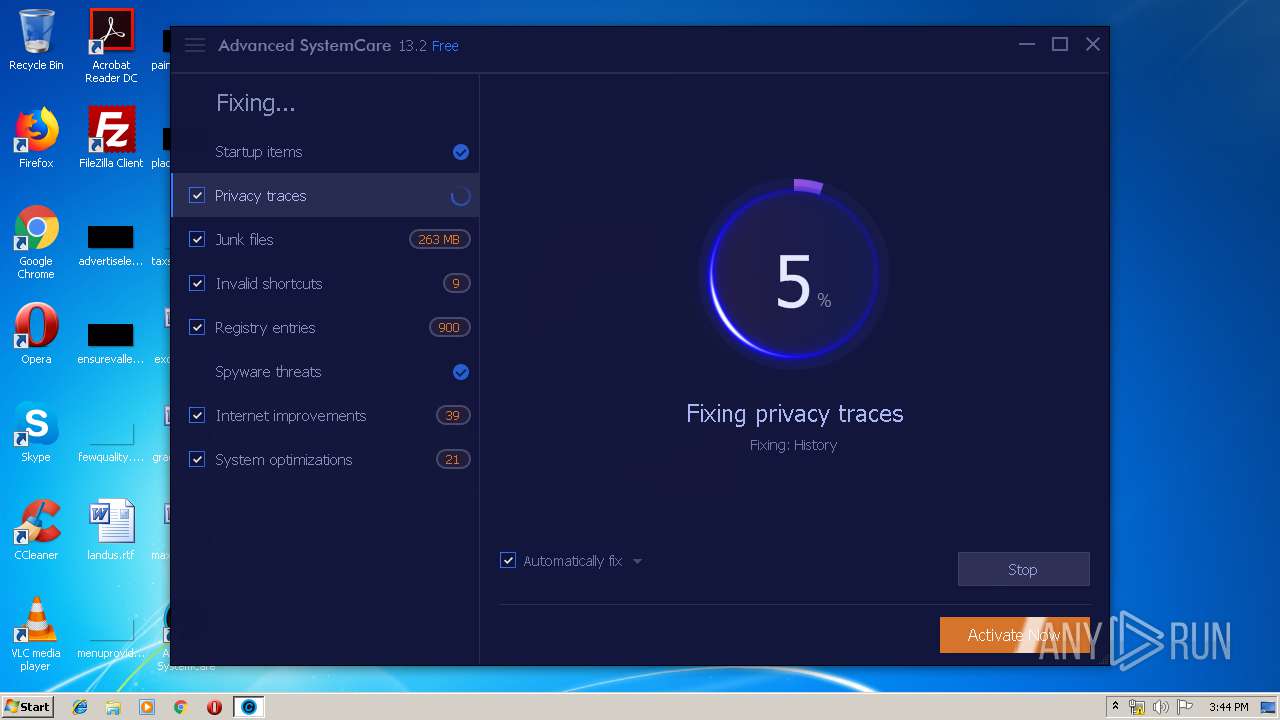The image size is (1280, 720).
Task: Open Google Chrome desktop icon
Action: [36, 243]
